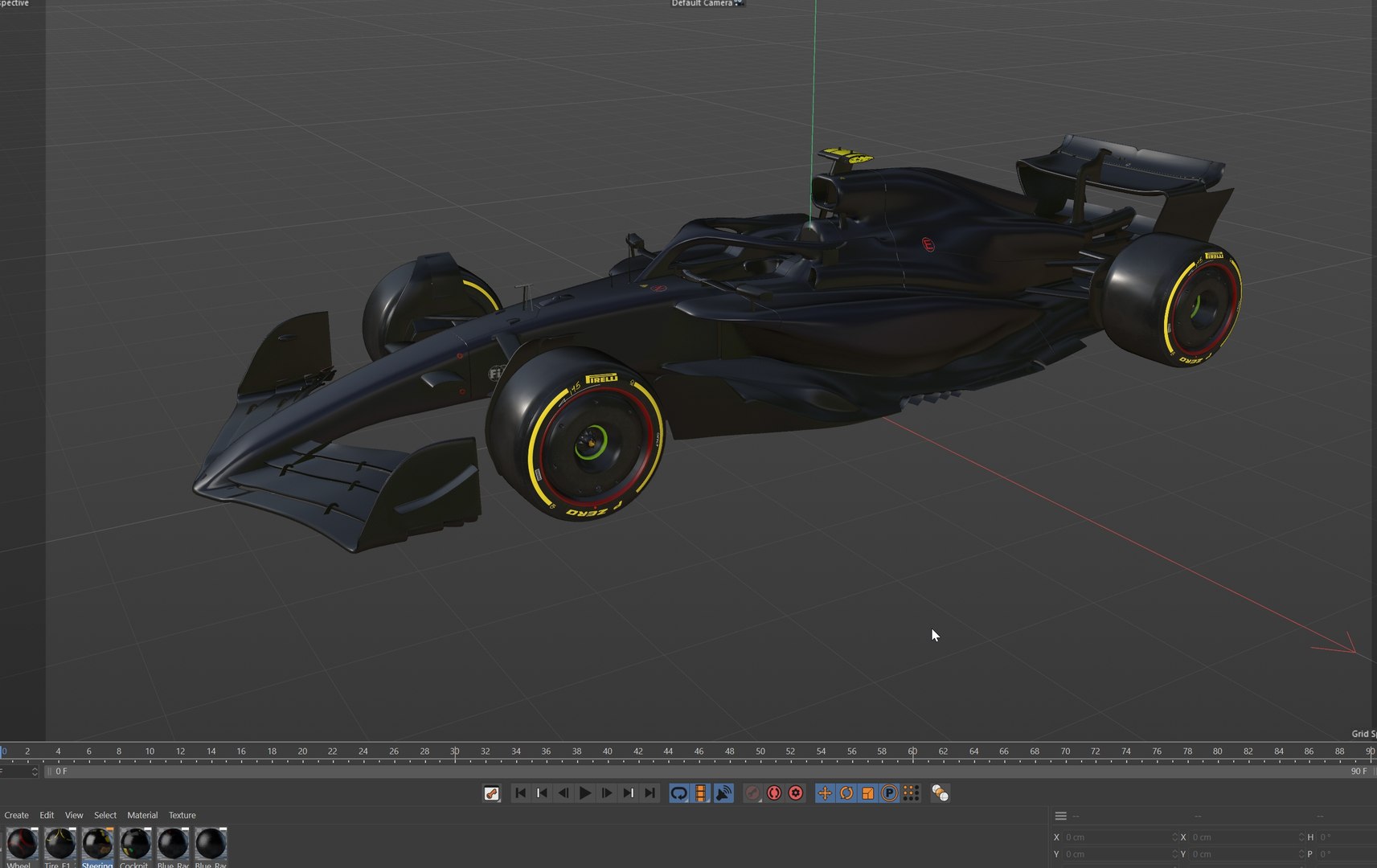Step back one frame
This screenshot has width=1377, height=868.
pyautogui.click(x=564, y=793)
